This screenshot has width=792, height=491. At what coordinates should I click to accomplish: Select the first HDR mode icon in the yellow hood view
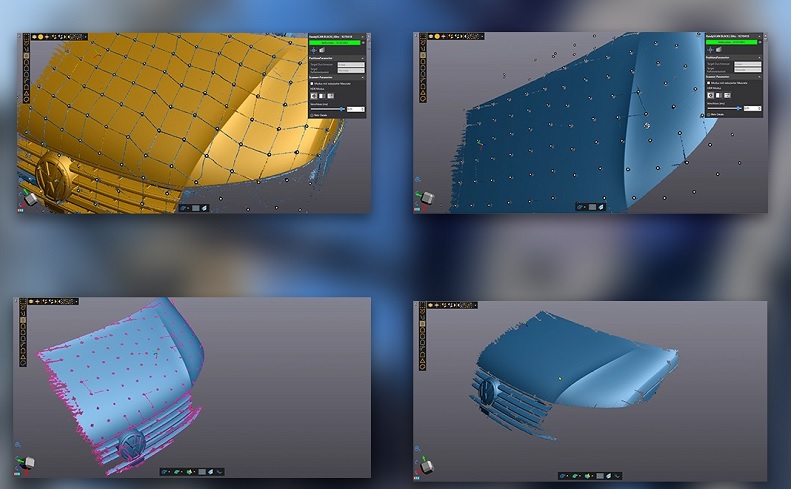coord(314,96)
